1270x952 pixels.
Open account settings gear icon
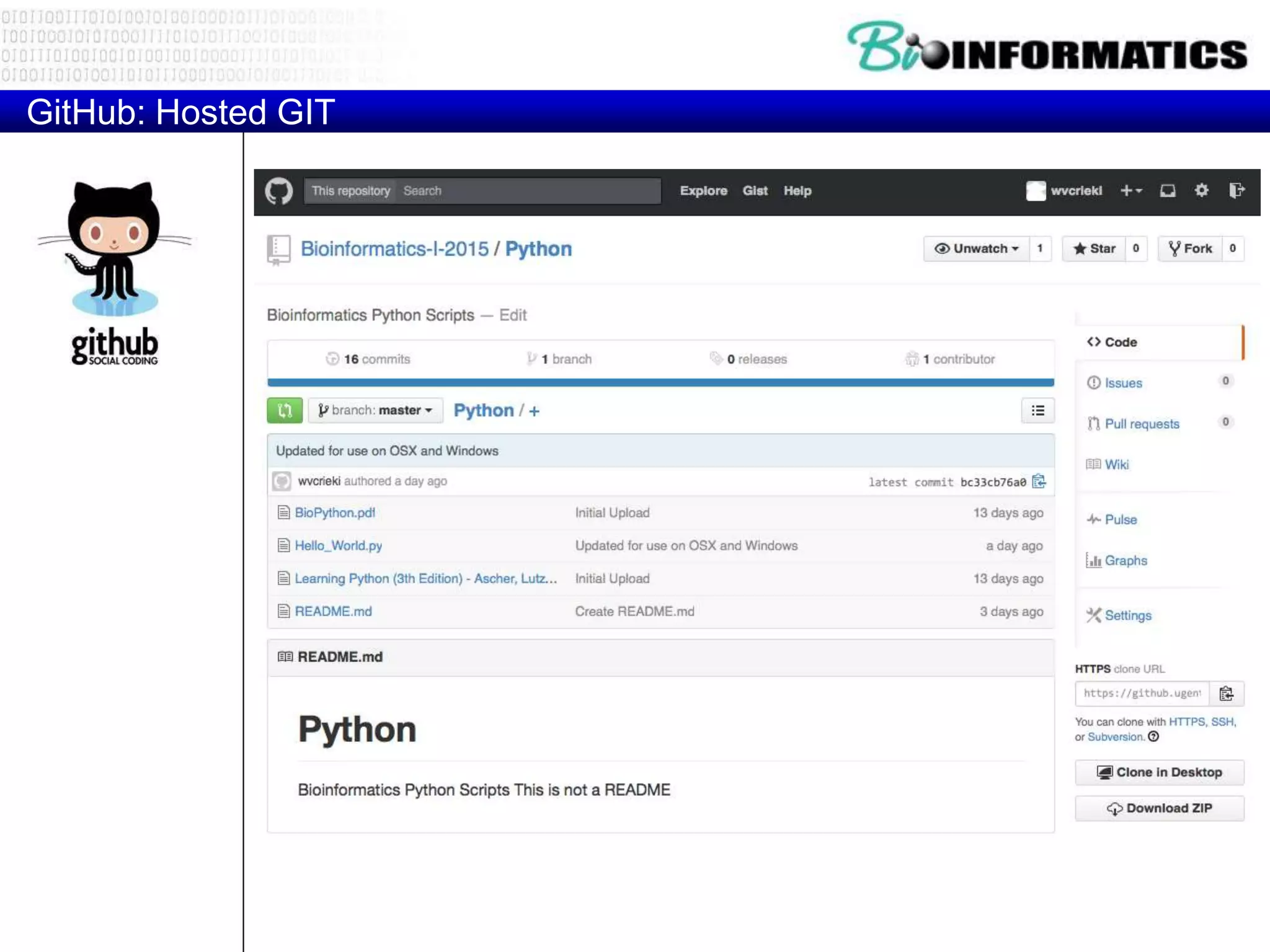click(x=1202, y=190)
